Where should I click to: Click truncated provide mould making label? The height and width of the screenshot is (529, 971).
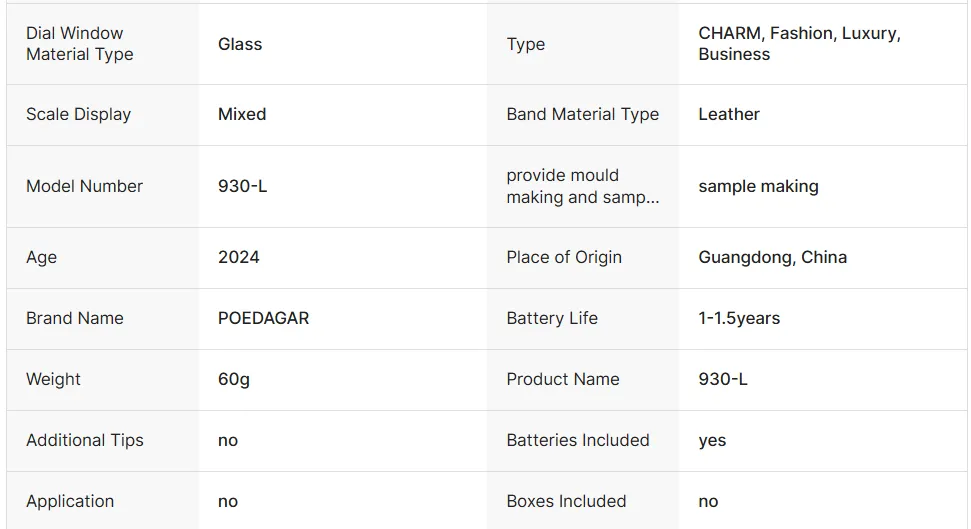pos(582,186)
